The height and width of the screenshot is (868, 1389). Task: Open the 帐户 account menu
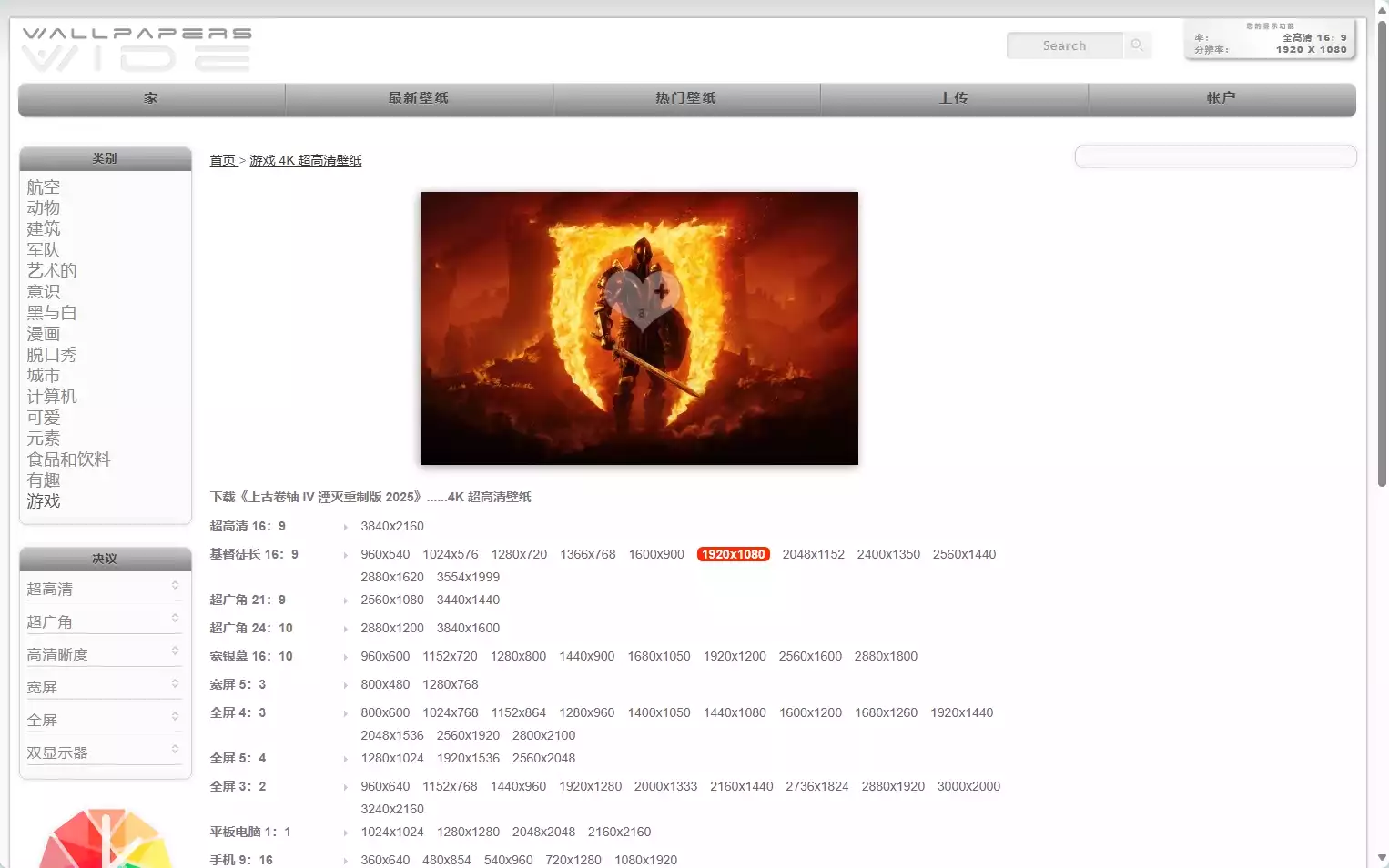pyautogui.click(x=1222, y=98)
